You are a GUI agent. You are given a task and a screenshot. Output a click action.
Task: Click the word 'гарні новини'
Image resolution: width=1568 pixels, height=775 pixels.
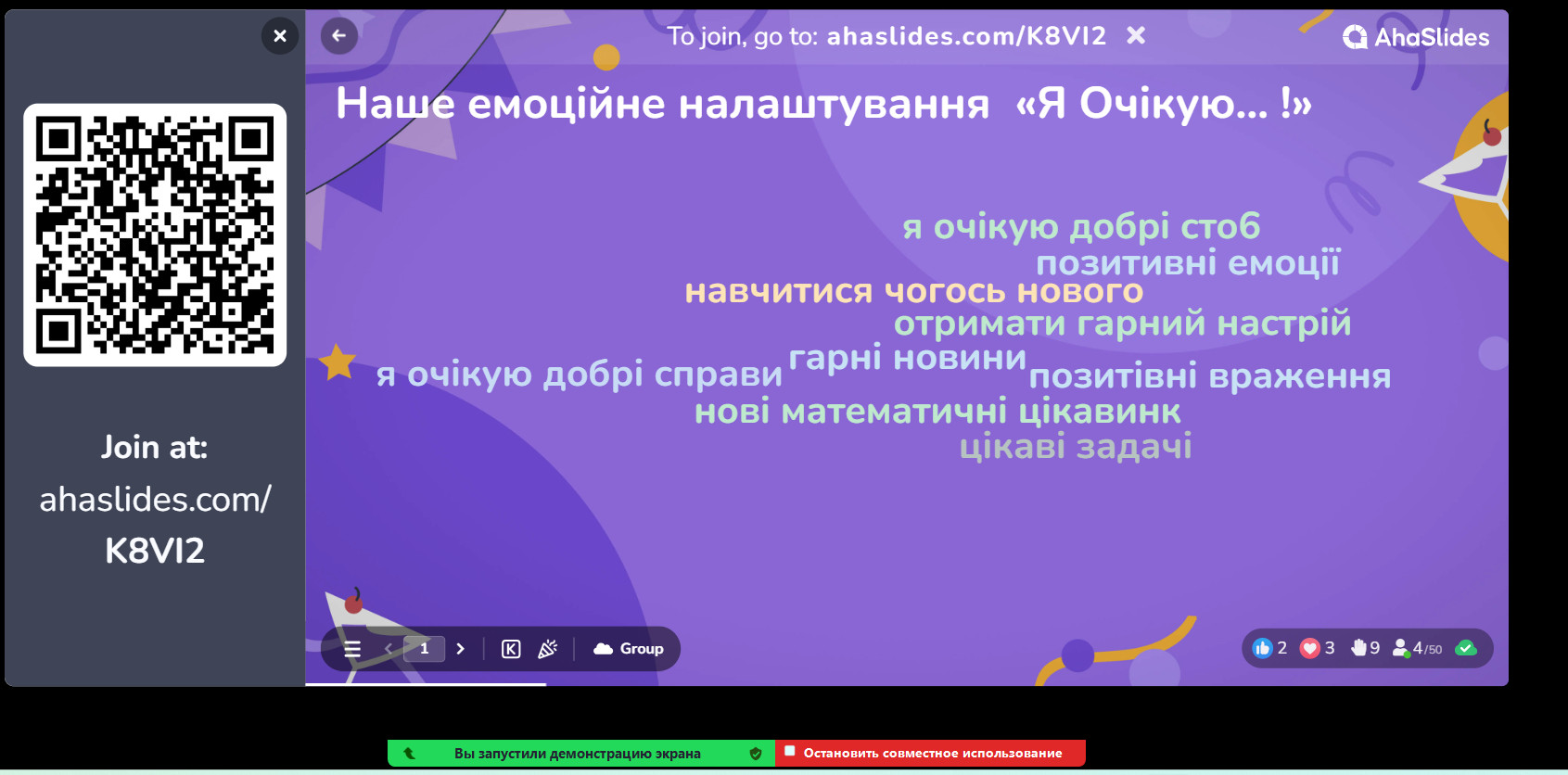point(908,358)
